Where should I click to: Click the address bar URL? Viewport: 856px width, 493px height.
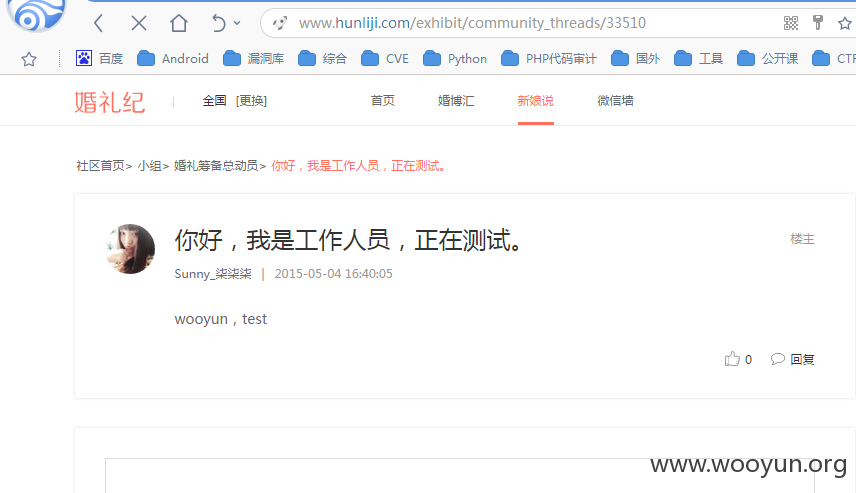pos(472,23)
